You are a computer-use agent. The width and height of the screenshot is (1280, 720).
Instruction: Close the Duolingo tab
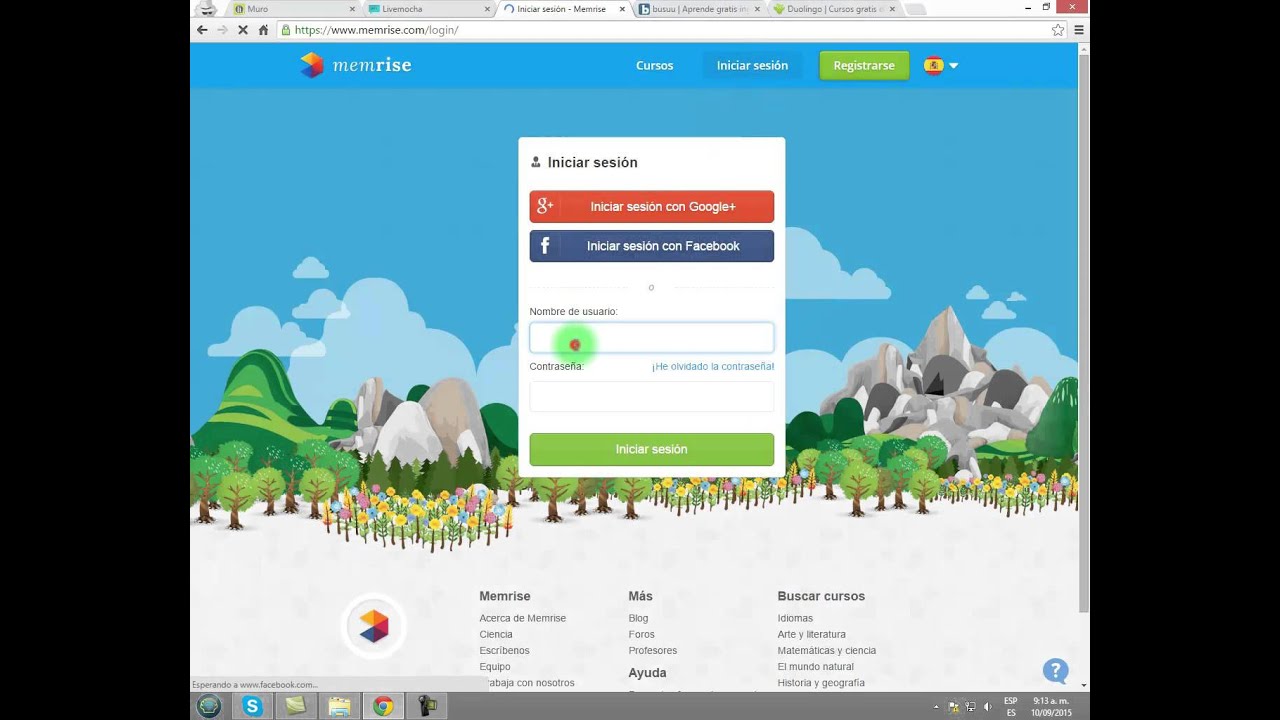(892, 9)
